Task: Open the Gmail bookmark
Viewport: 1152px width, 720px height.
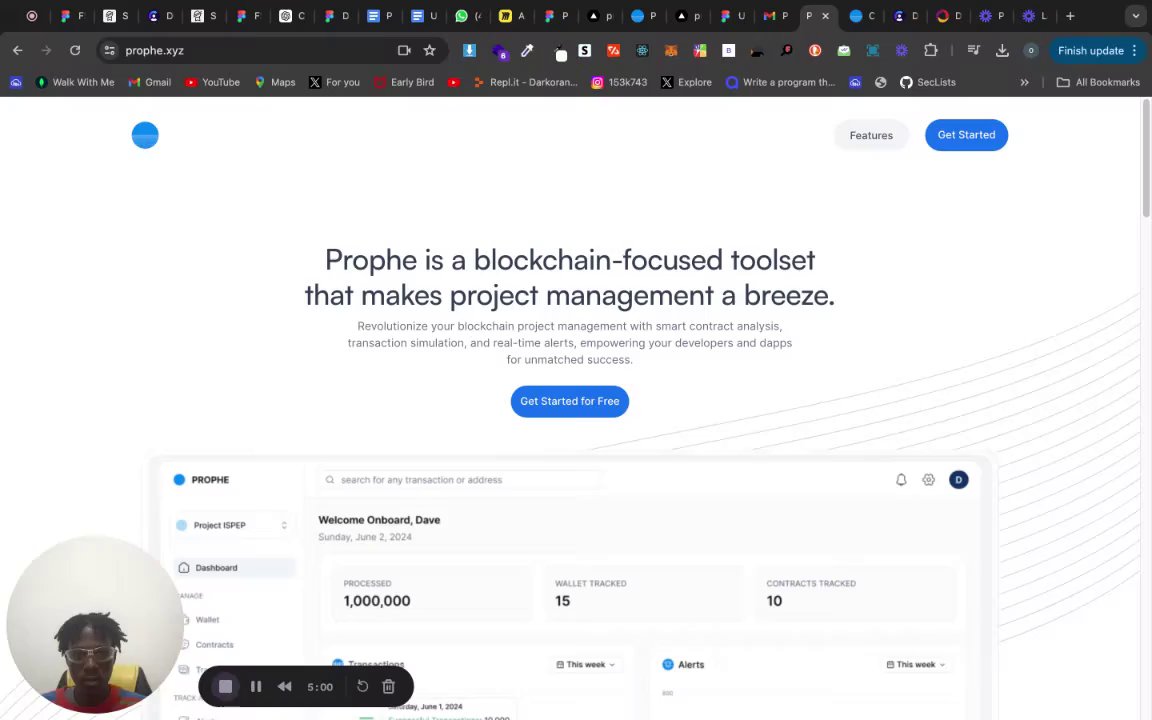Action: (150, 82)
